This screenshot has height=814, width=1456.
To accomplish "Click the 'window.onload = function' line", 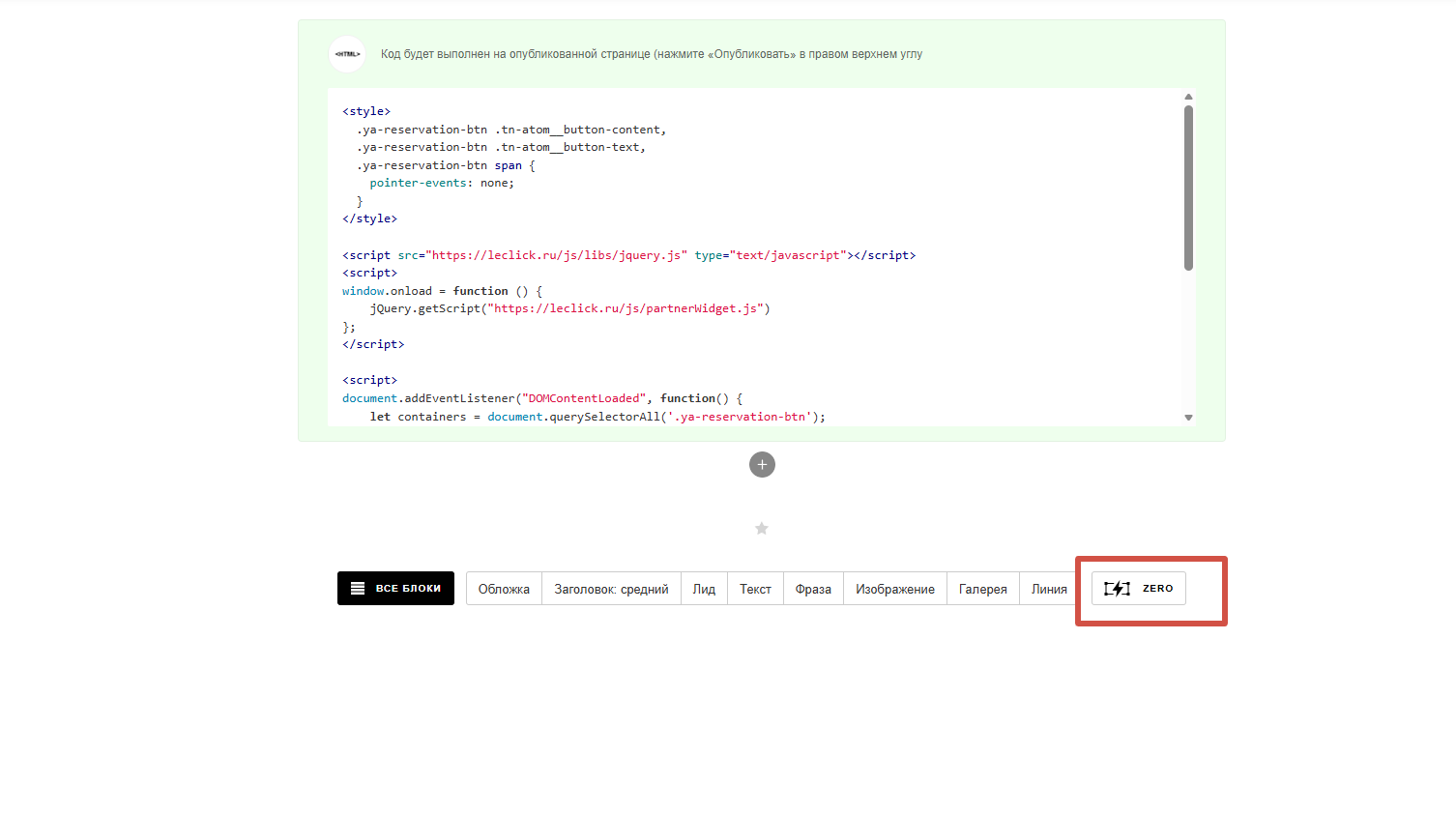I will 442,291.
